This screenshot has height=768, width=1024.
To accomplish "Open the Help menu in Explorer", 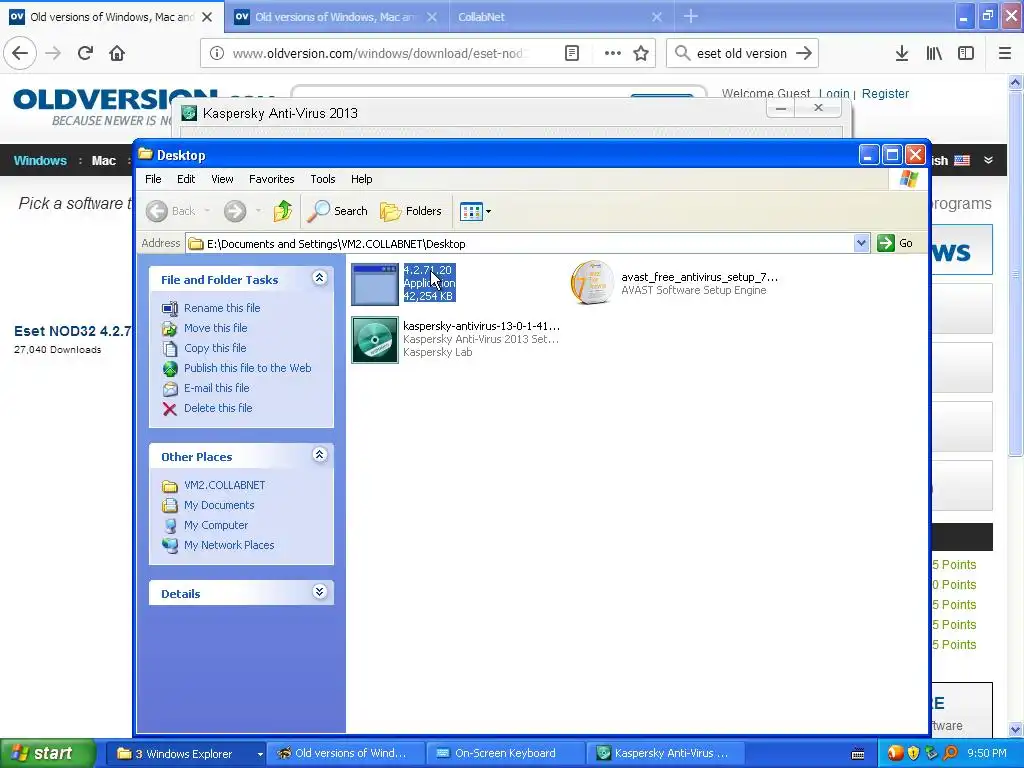I will pyautogui.click(x=361, y=179).
